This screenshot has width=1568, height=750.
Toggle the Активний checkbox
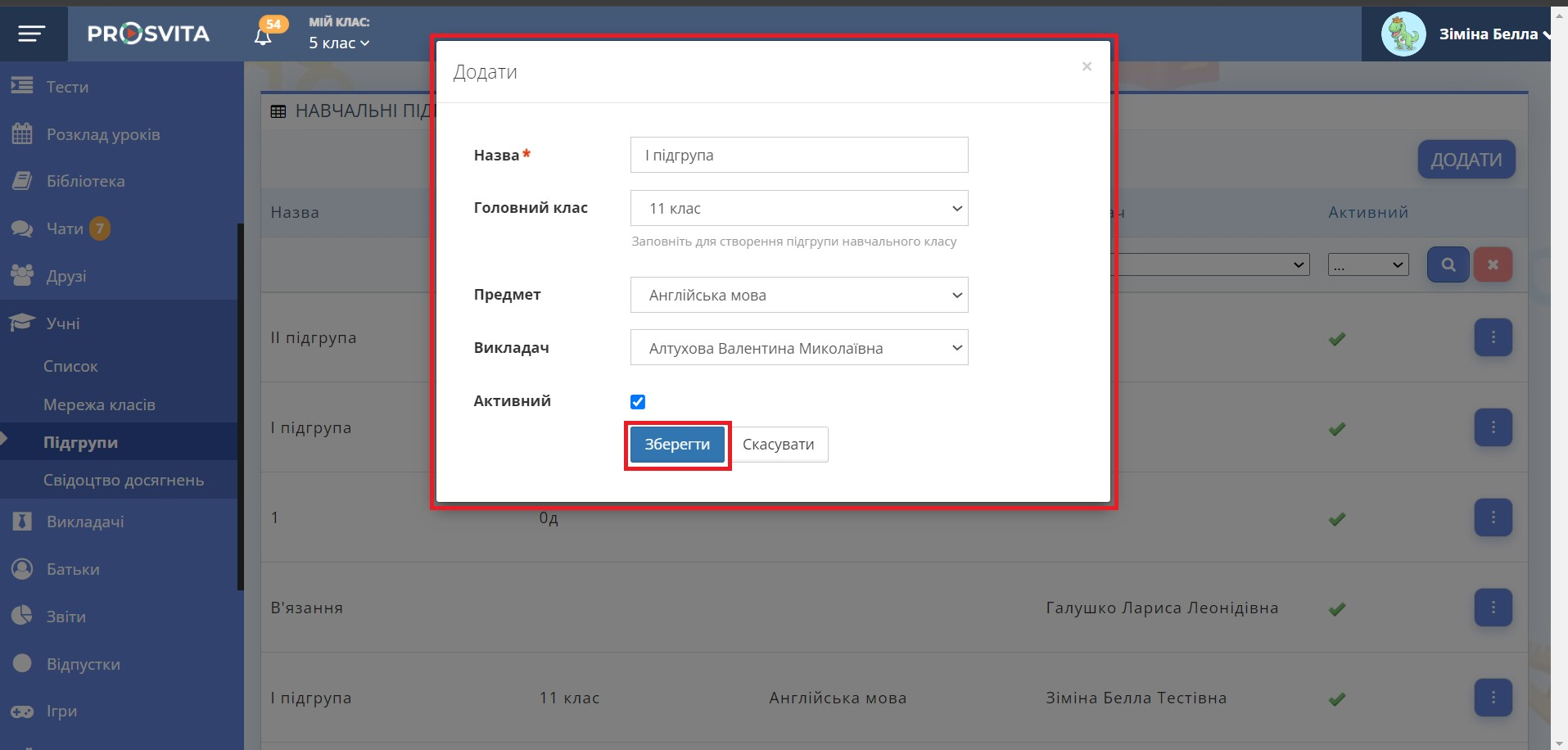[x=638, y=401]
